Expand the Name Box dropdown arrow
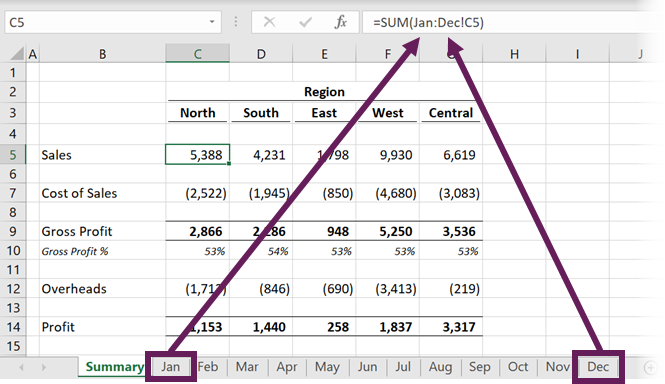This screenshot has width=665, height=384. pos(212,22)
